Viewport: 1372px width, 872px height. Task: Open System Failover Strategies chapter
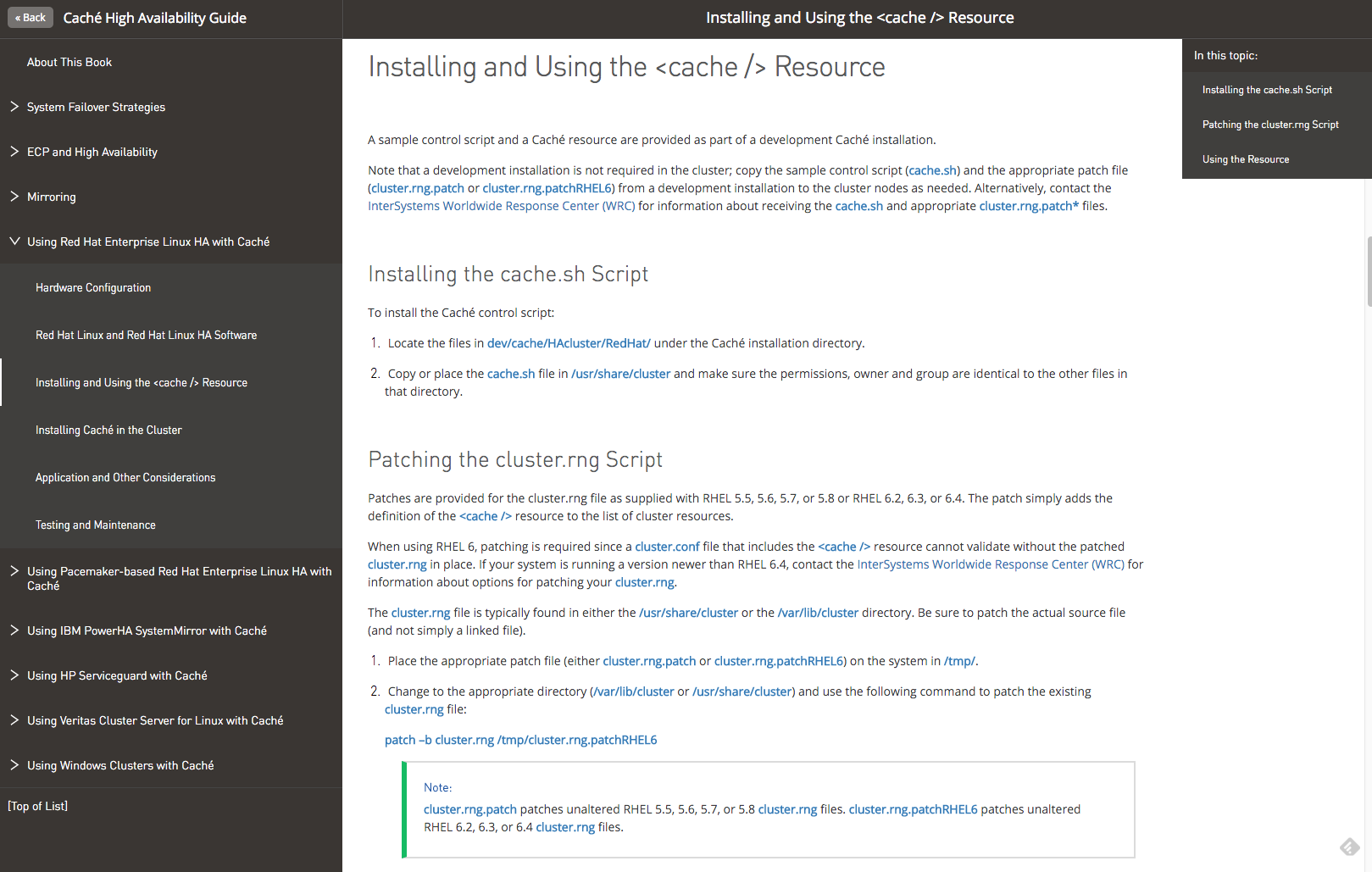point(96,107)
